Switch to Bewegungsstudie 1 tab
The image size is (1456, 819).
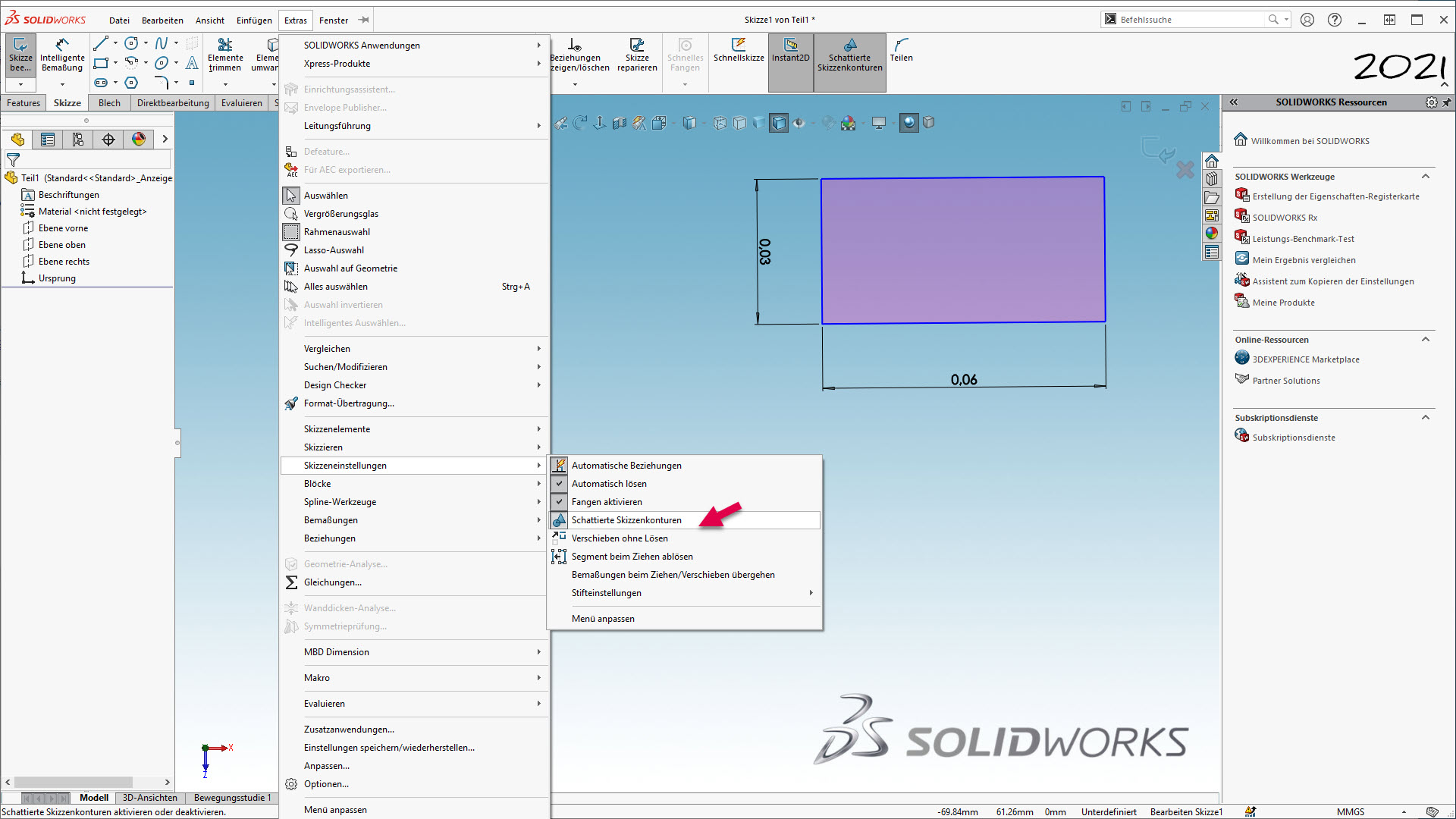pos(232,798)
